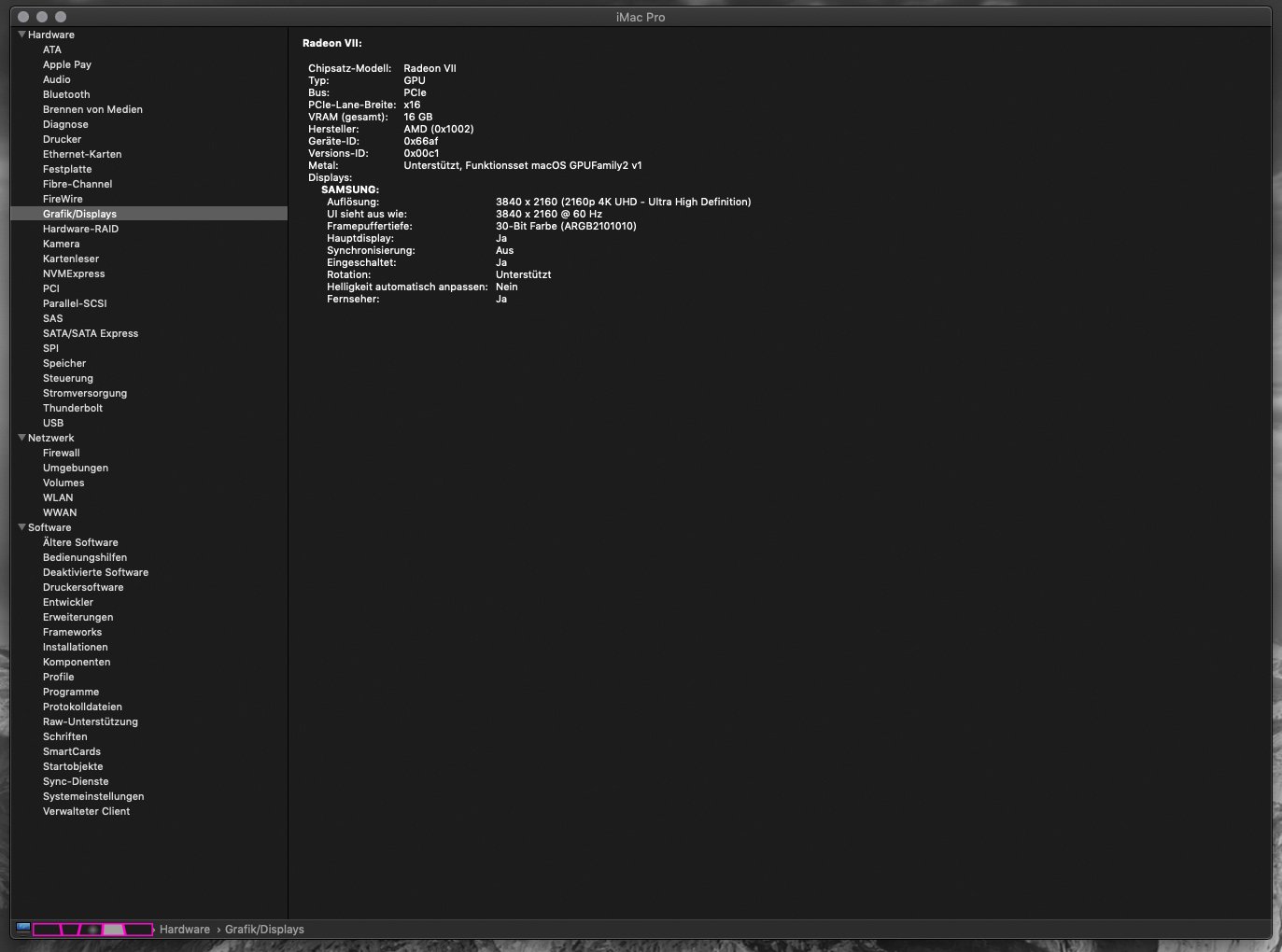Select Firewall under Netzwerk
The width and height of the screenshot is (1282, 952).
62,453
